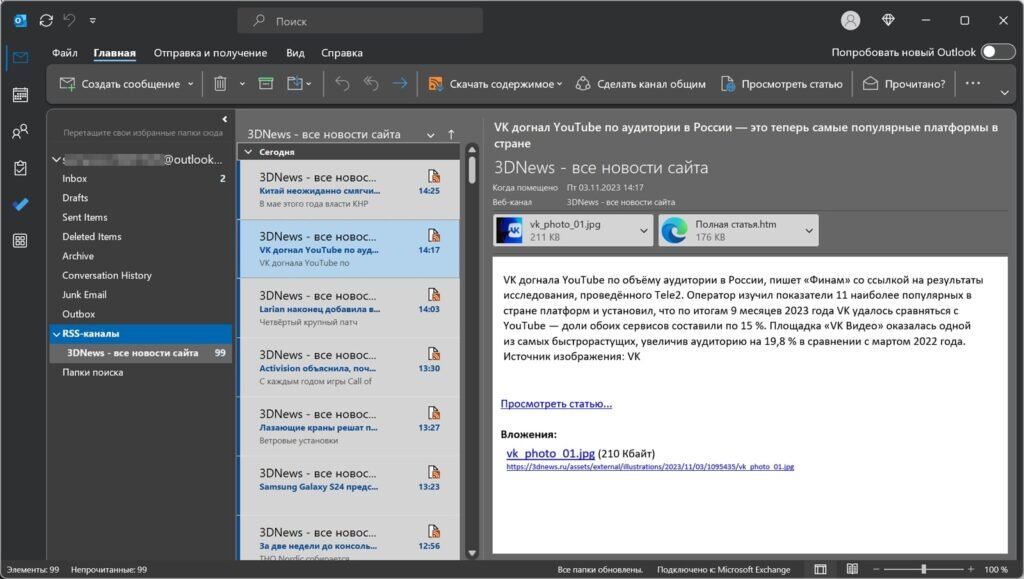Open the People contacts icon
The height and width of the screenshot is (579, 1024).
[20, 131]
